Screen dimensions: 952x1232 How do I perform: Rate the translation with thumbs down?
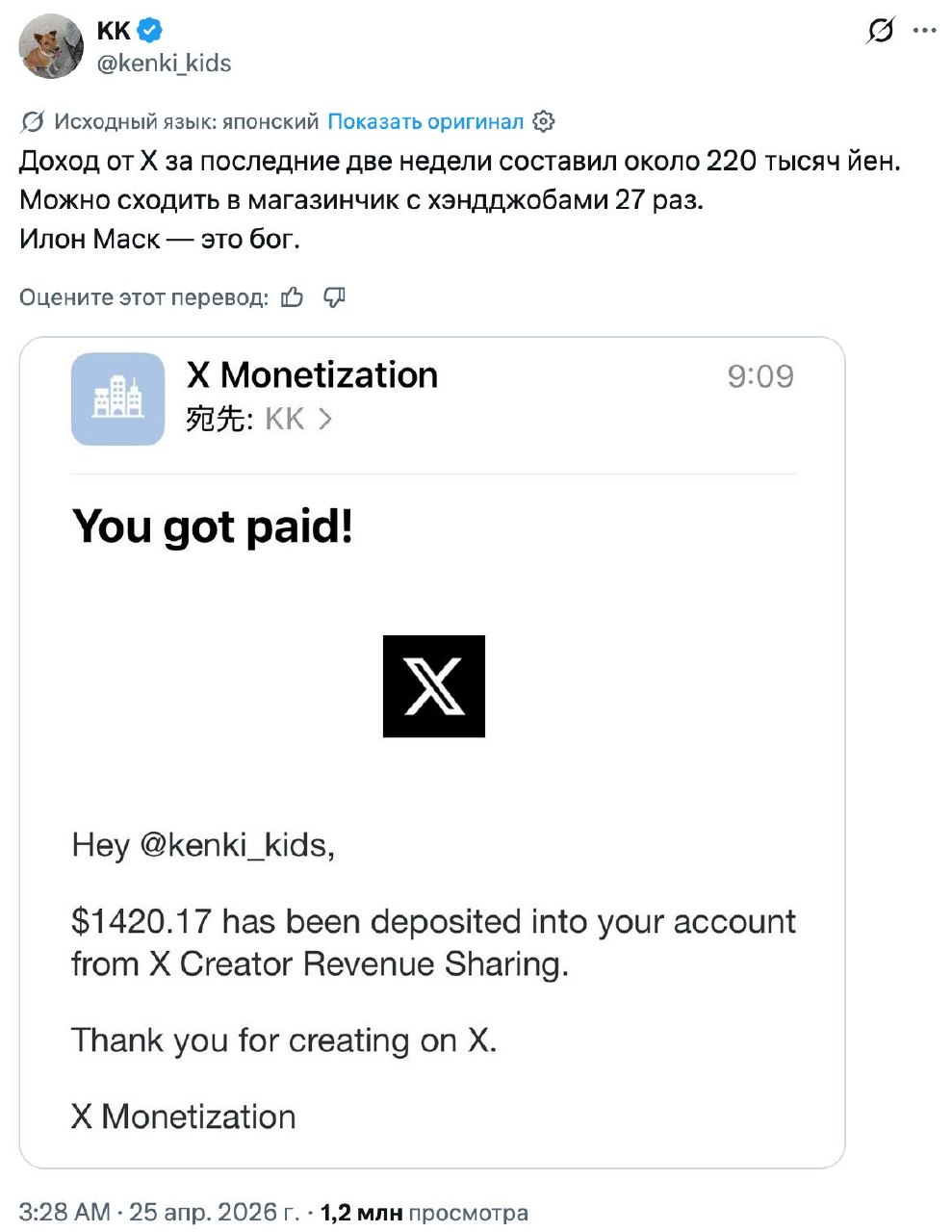(334, 297)
